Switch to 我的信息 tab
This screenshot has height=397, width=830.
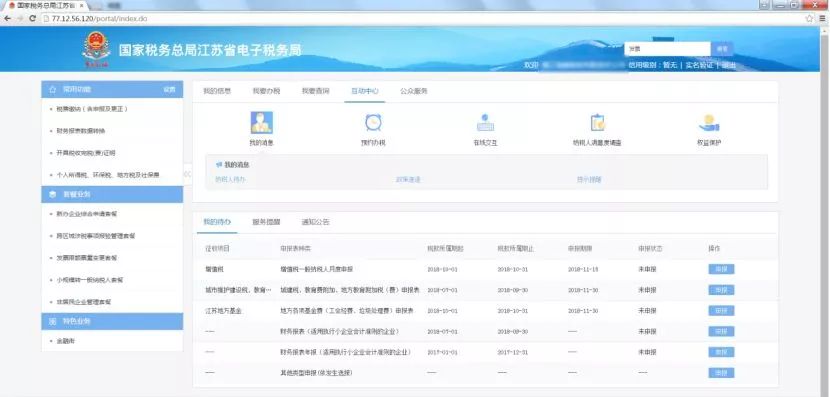click(217, 91)
